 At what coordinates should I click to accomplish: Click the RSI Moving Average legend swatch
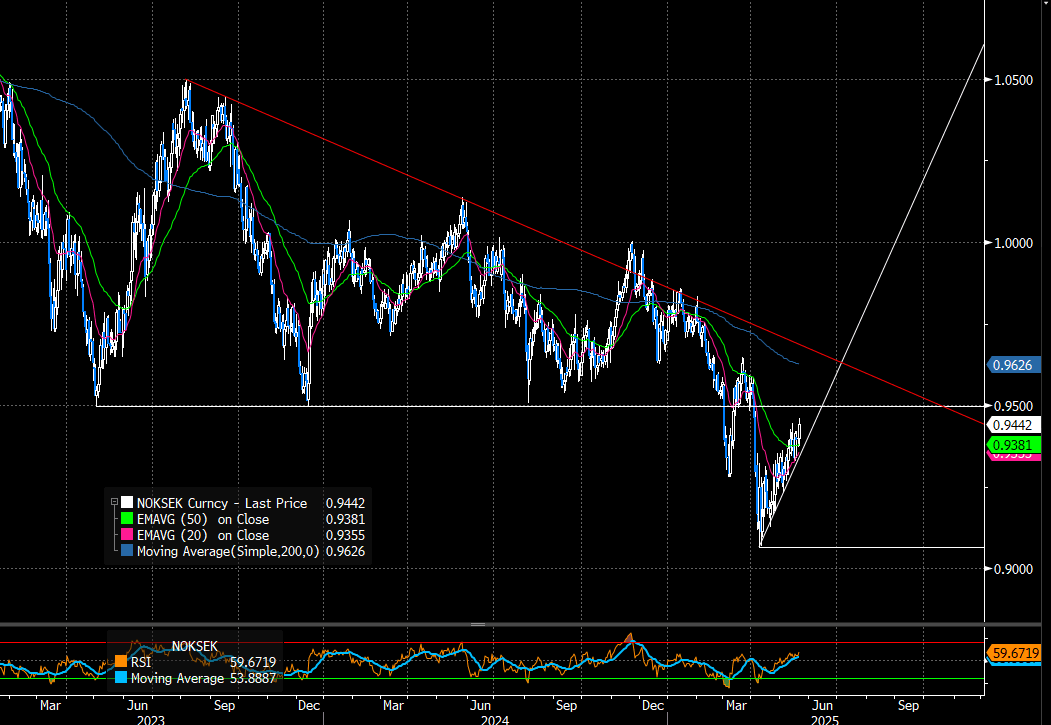point(121,677)
